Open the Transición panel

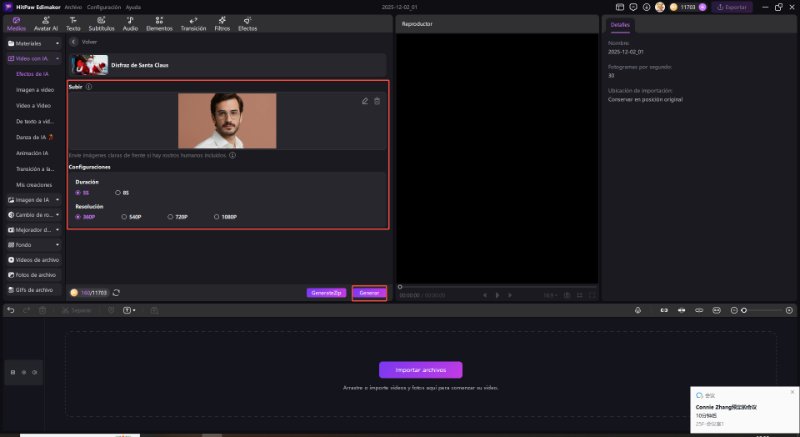[x=193, y=23]
